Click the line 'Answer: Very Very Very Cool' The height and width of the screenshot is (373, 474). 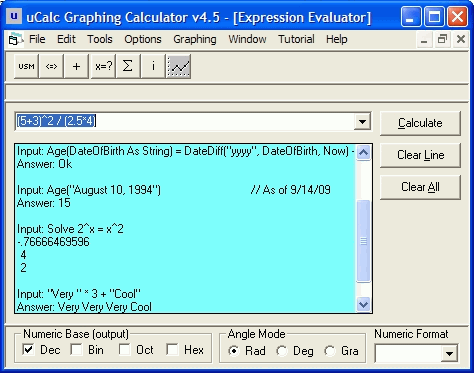pos(84,307)
